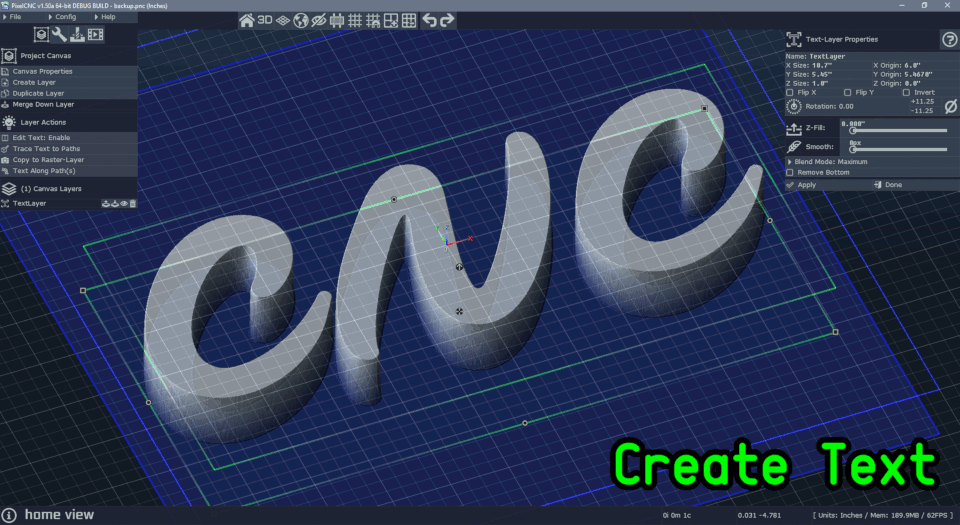Open the wrench tools mode
Screen dimensions: 960x525
[x=59, y=35]
